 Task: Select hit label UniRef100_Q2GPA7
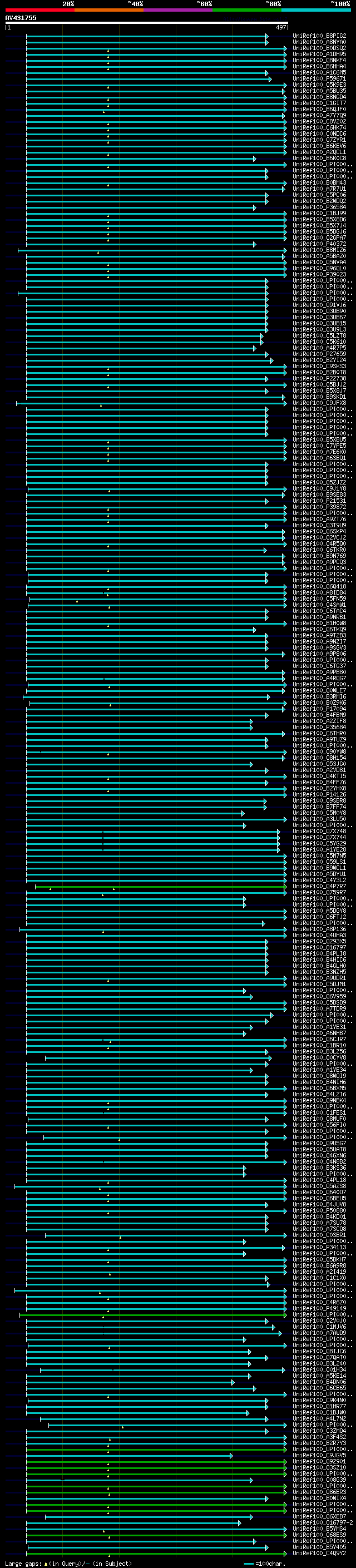click(319, 238)
